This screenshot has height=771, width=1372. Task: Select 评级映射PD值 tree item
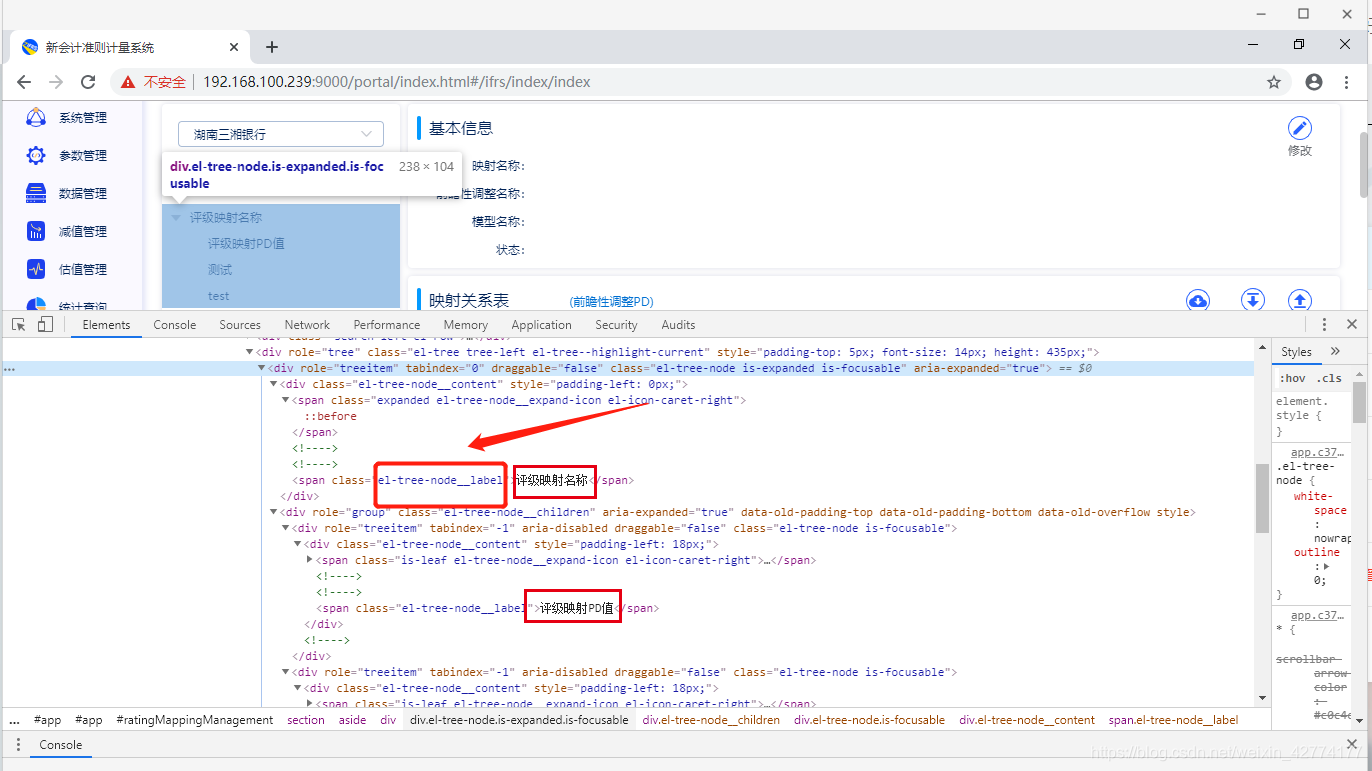point(246,243)
